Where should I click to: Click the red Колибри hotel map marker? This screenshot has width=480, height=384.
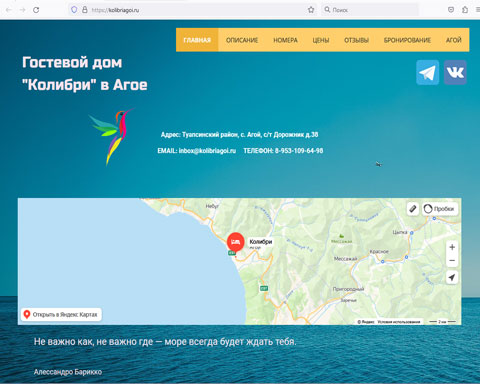(x=236, y=242)
